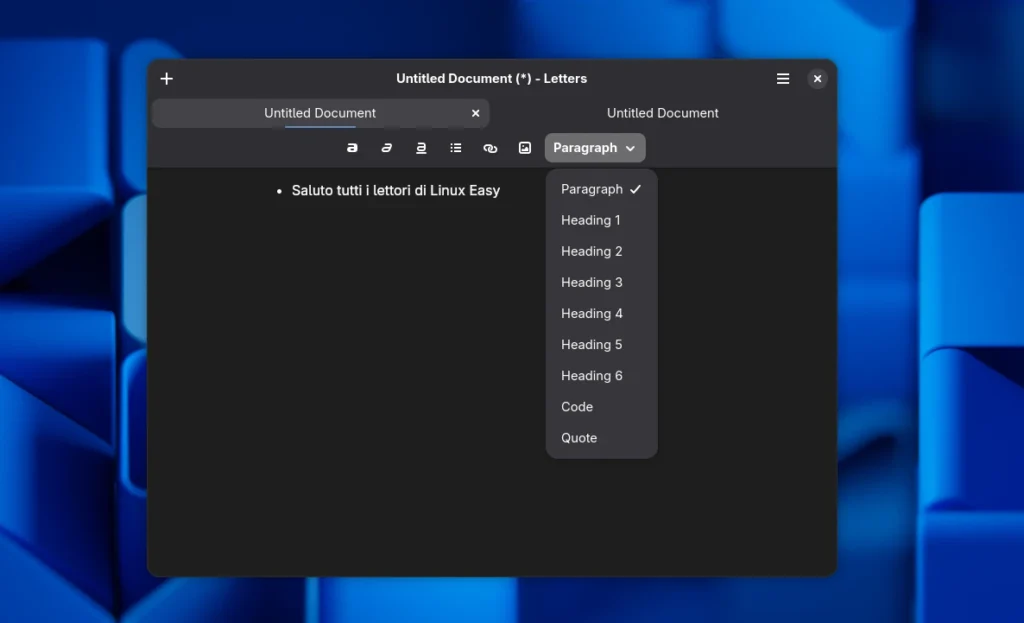Select Quote from the style menu
Viewport: 1024px width, 623px height.
pos(579,438)
